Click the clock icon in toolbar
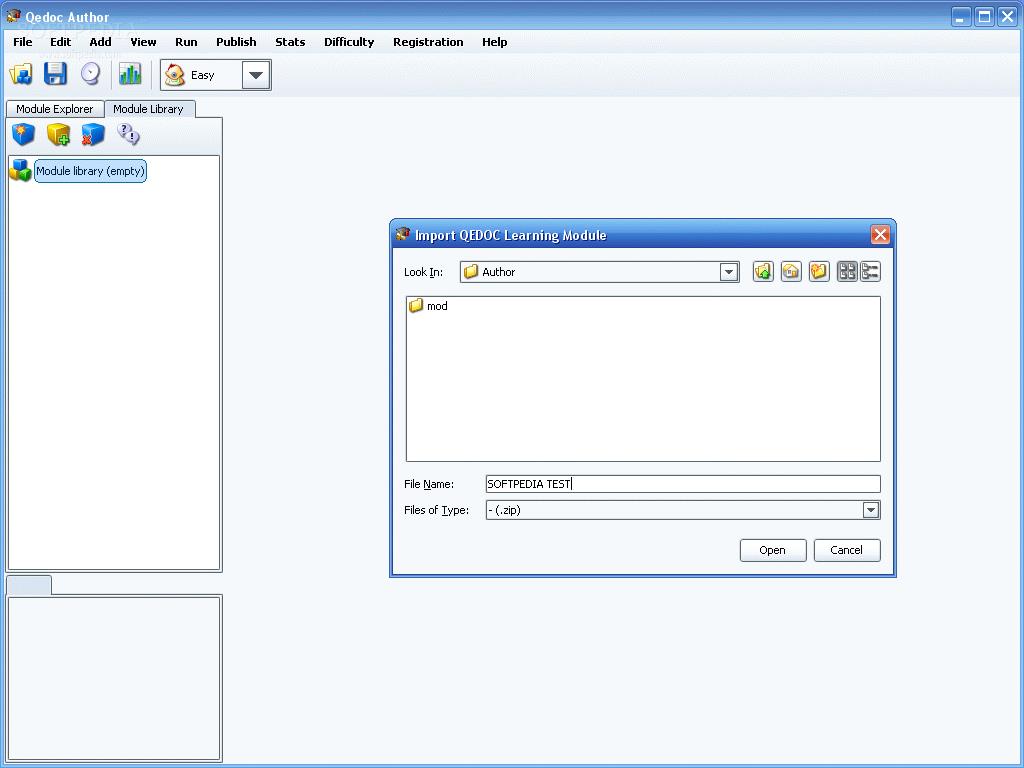This screenshot has height=768, width=1024. coord(90,74)
